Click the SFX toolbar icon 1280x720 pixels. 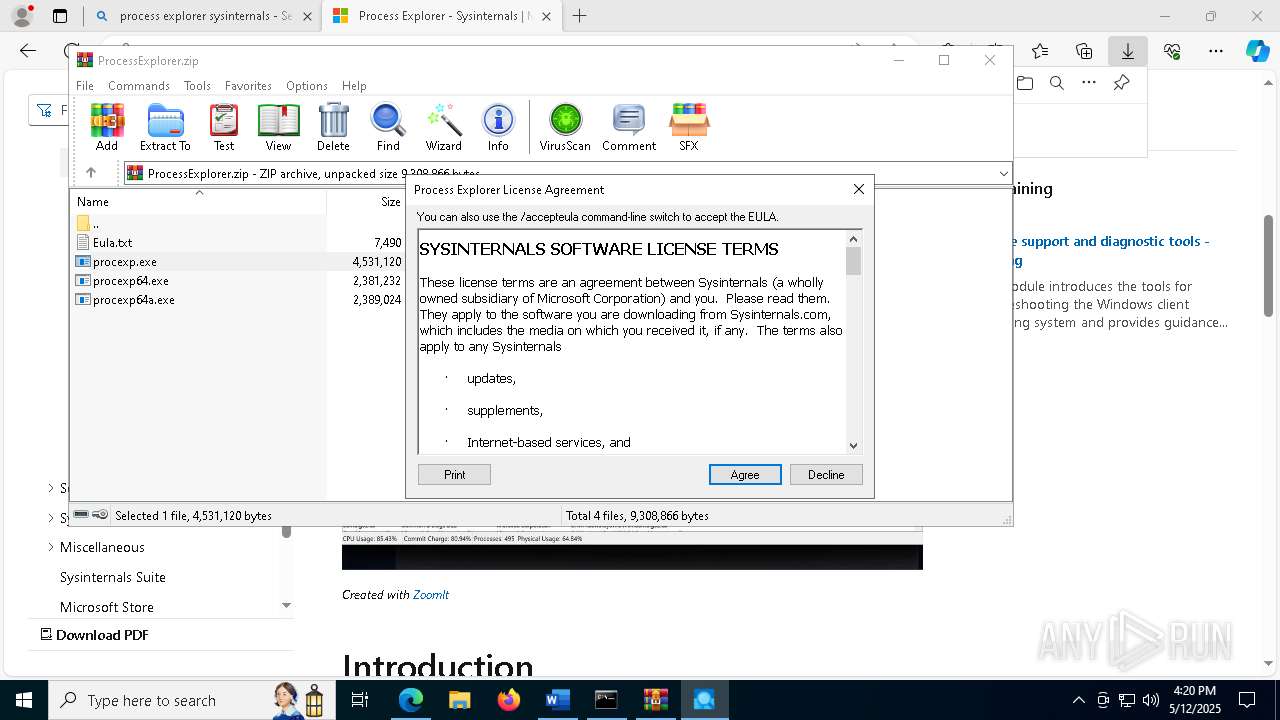(689, 127)
